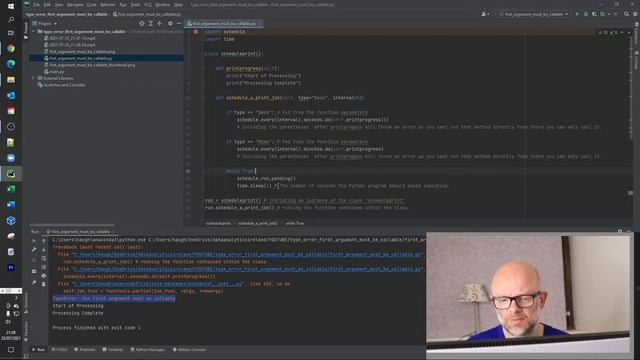The width and height of the screenshot is (640, 360).
Task: Toggle breakpoint on the import schedule line
Action: click(x=196, y=32)
